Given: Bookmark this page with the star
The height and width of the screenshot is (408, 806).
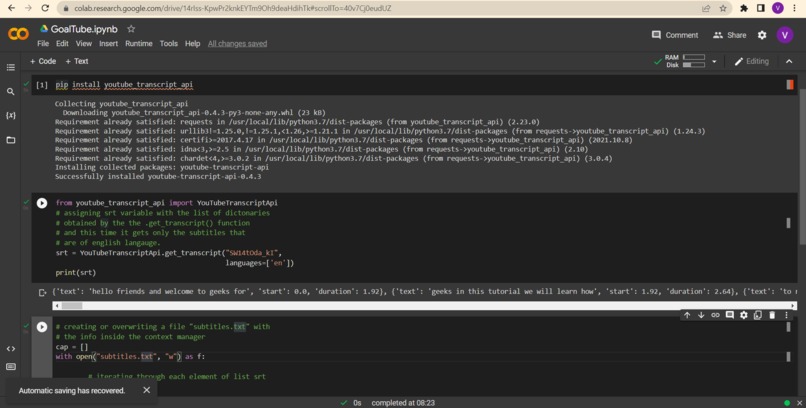Looking at the screenshot, I should [x=723, y=8].
